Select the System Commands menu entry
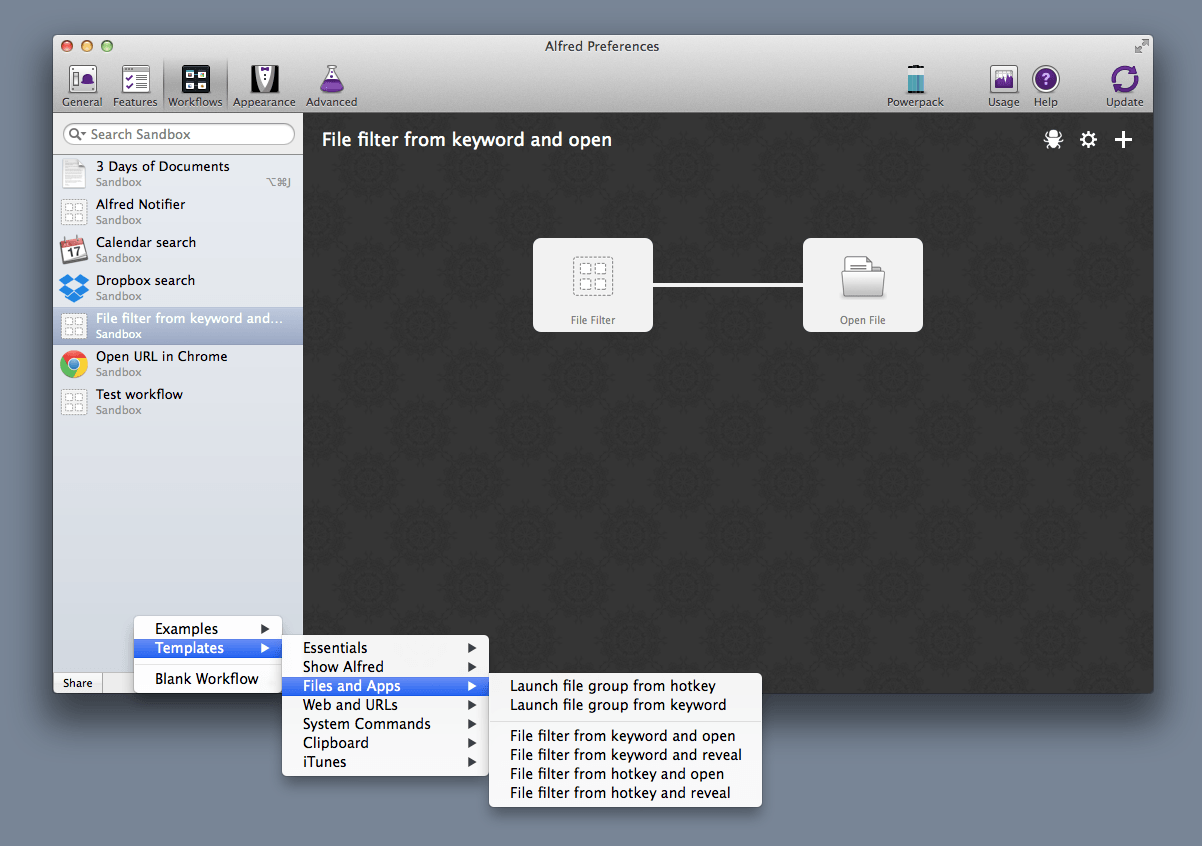 366,723
